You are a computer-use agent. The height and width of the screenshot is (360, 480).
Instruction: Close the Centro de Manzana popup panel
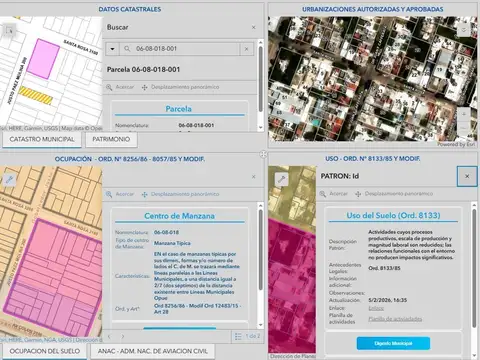click(x=254, y=177)
